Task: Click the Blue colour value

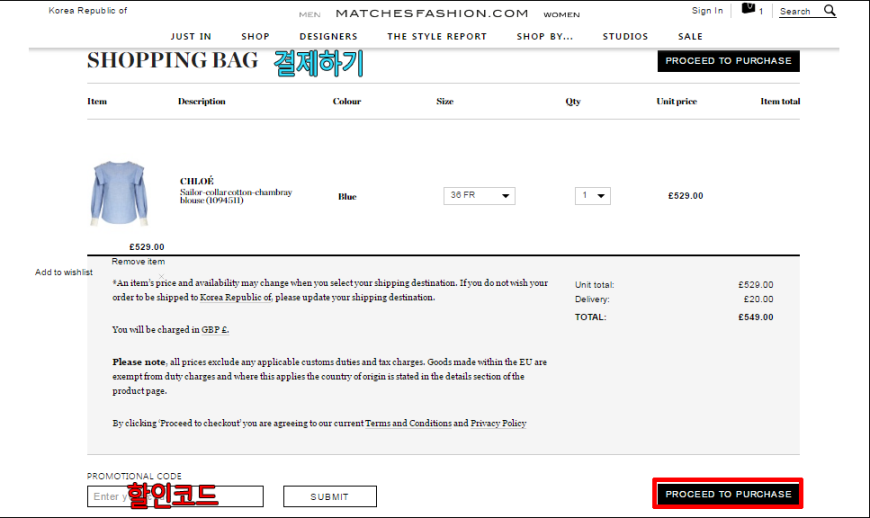Action: [347, 197]
